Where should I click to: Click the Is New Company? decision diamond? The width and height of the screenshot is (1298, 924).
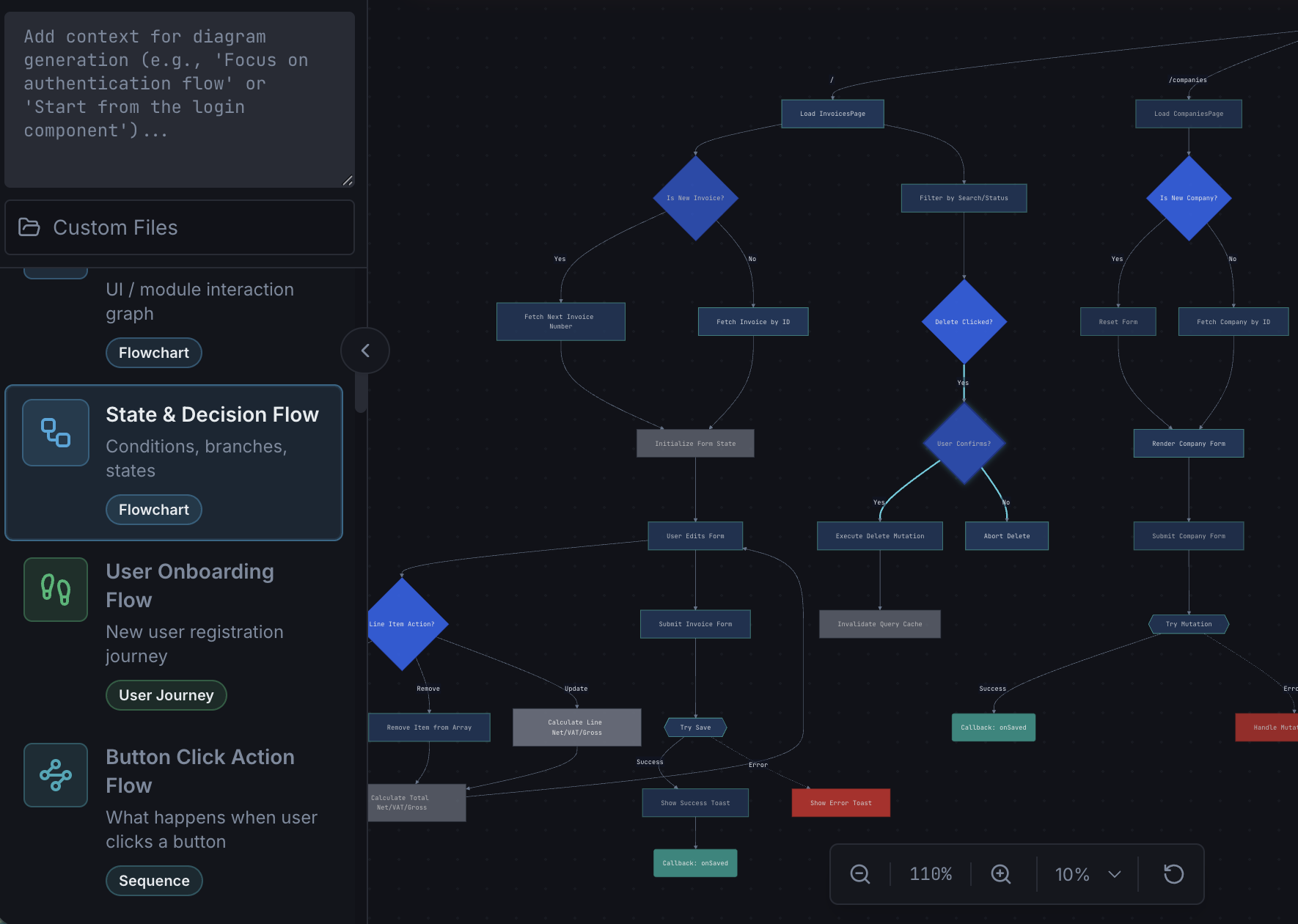point(1189,197)
